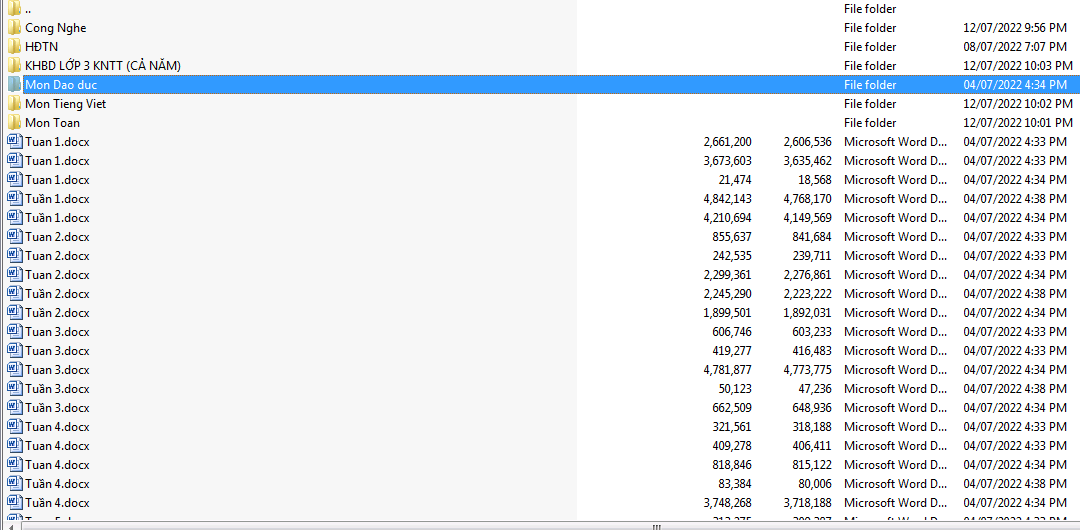Screen dimensions: 1080x530
Task: Click the highlighted Mon Dao duc folder icon
Action: coord(14,85)
